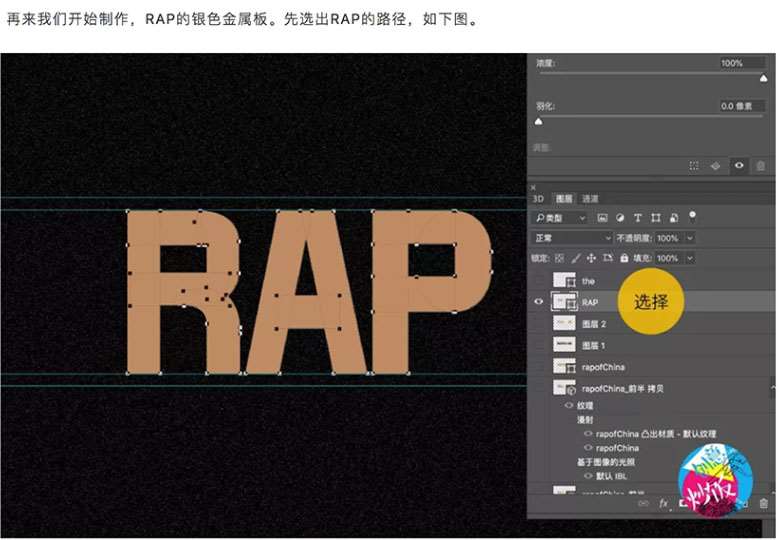Add layer style fx icon
Viewport: 780px width, 540px height.
tap(663, 504)
